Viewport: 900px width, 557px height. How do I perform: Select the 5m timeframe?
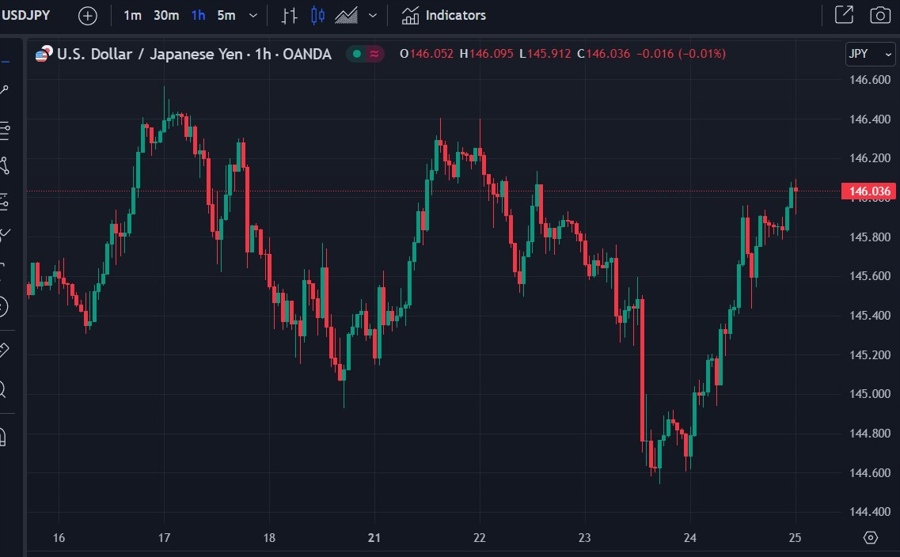point(226,16)
